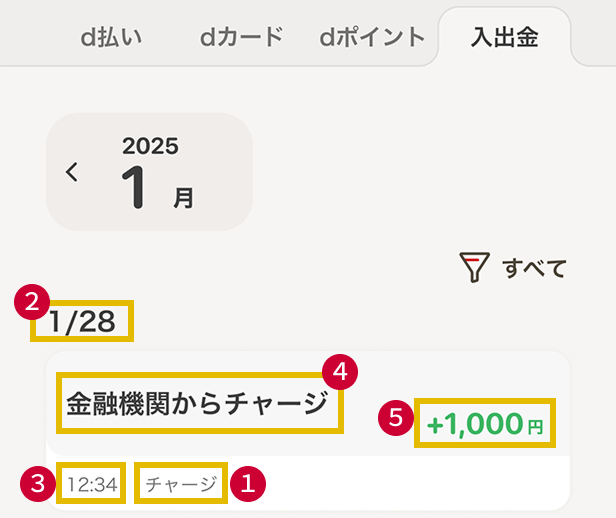Click the red number 5 badge
This screenshot has height=518, width=616.
click(398, 418)
